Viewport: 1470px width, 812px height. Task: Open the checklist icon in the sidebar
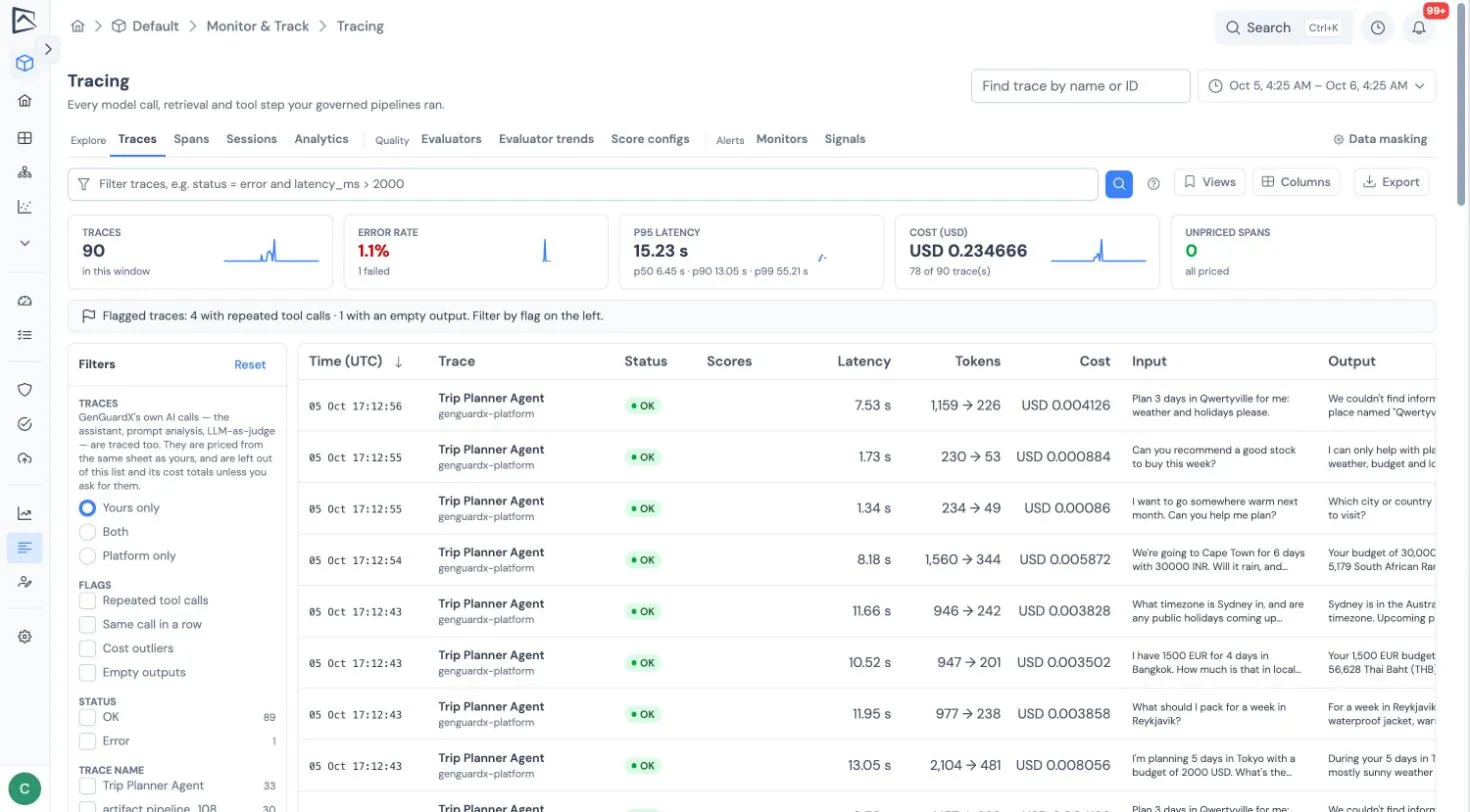(x=25, y=335)
